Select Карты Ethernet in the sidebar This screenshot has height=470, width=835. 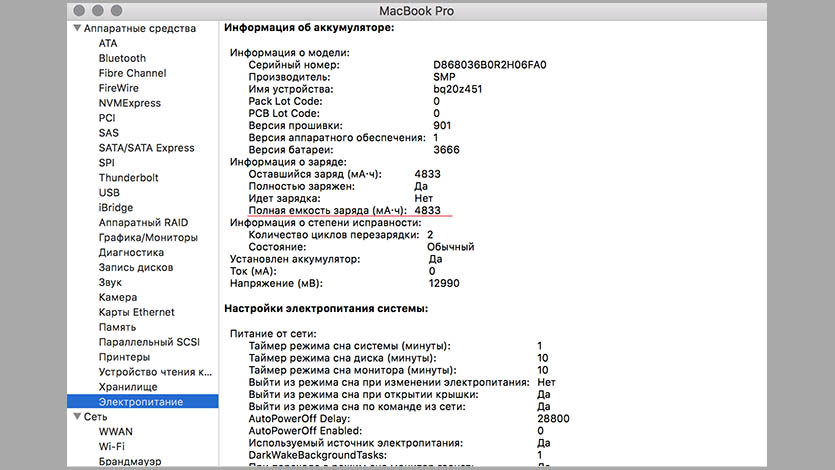coord(136,312)
